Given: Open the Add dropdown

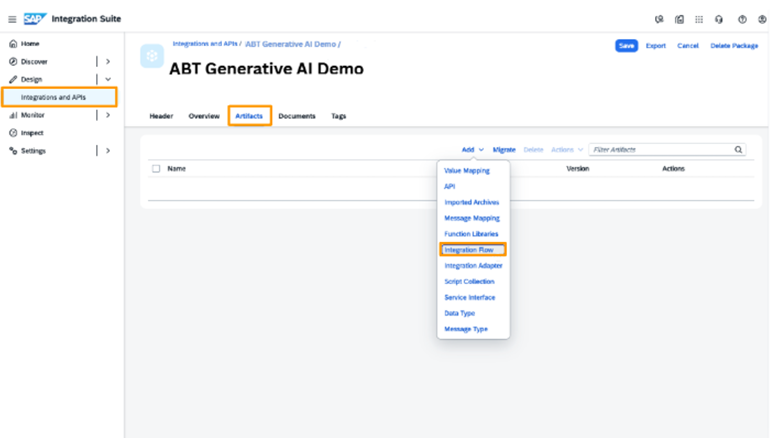Looking at the screenshot, I should [472, 150].
